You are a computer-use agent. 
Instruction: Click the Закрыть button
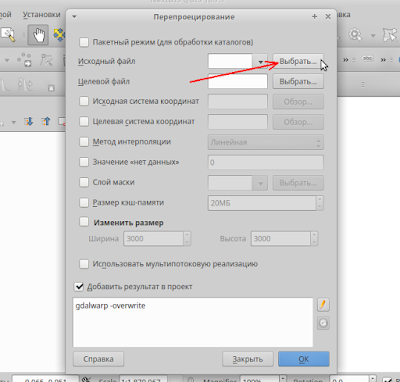248,359
